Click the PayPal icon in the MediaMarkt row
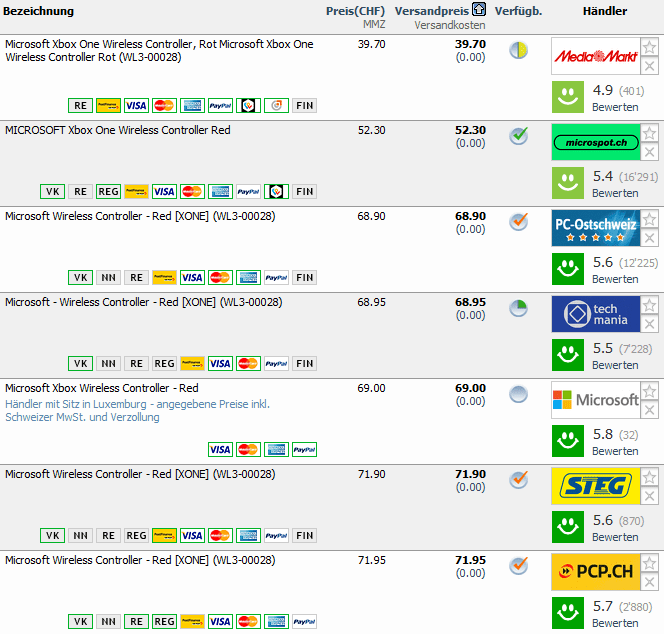This screenshot has height=634, width=664. click(x=220, y=105)
